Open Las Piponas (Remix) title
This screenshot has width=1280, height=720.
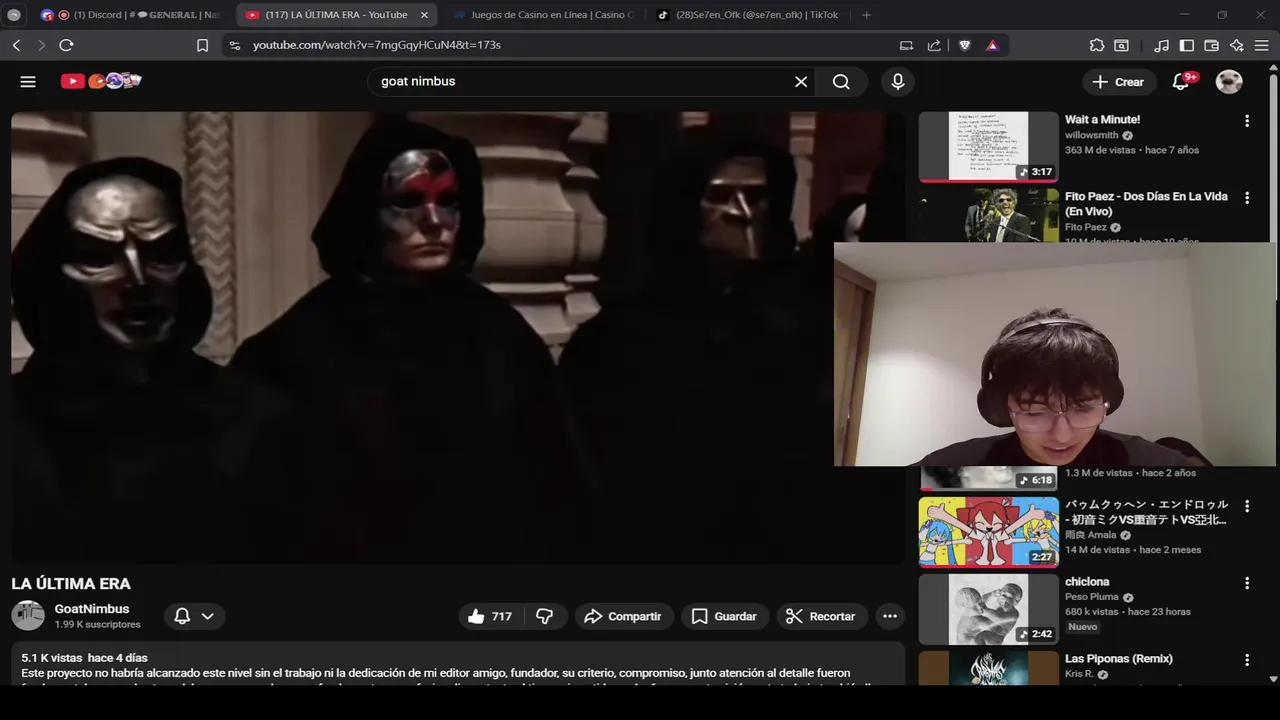[1118, 658]
